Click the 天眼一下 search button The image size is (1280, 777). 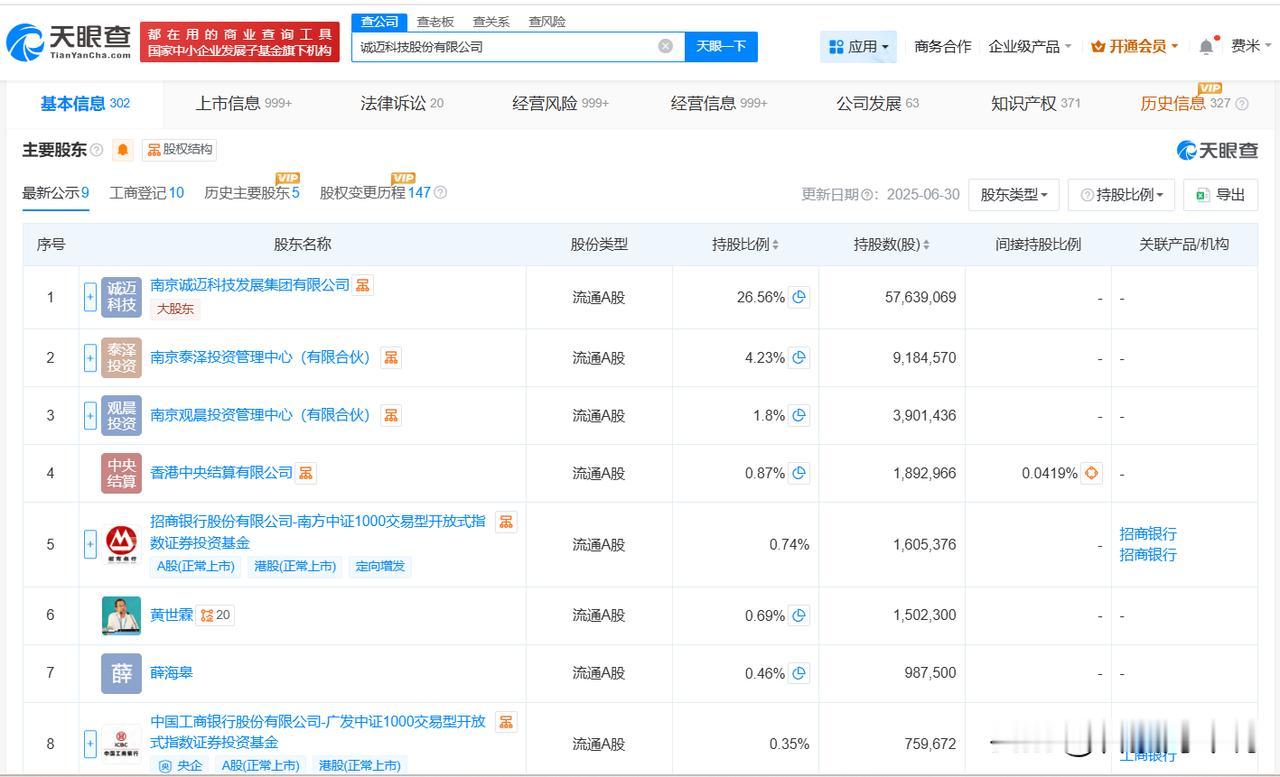(720, 46)
